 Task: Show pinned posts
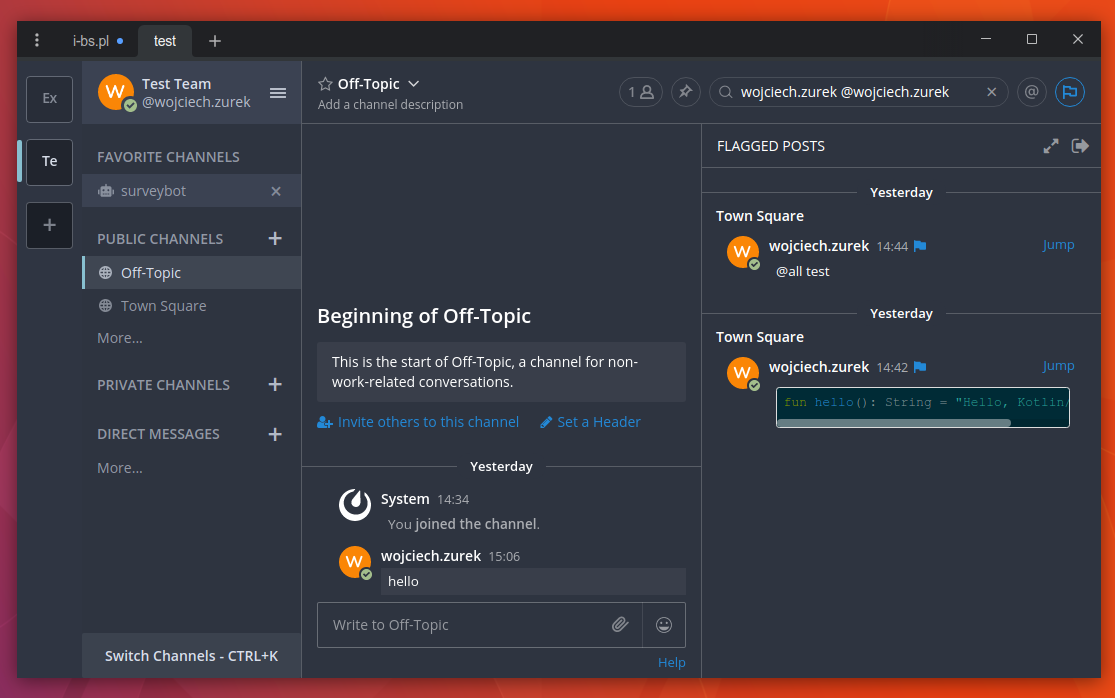tap(685, 92)
